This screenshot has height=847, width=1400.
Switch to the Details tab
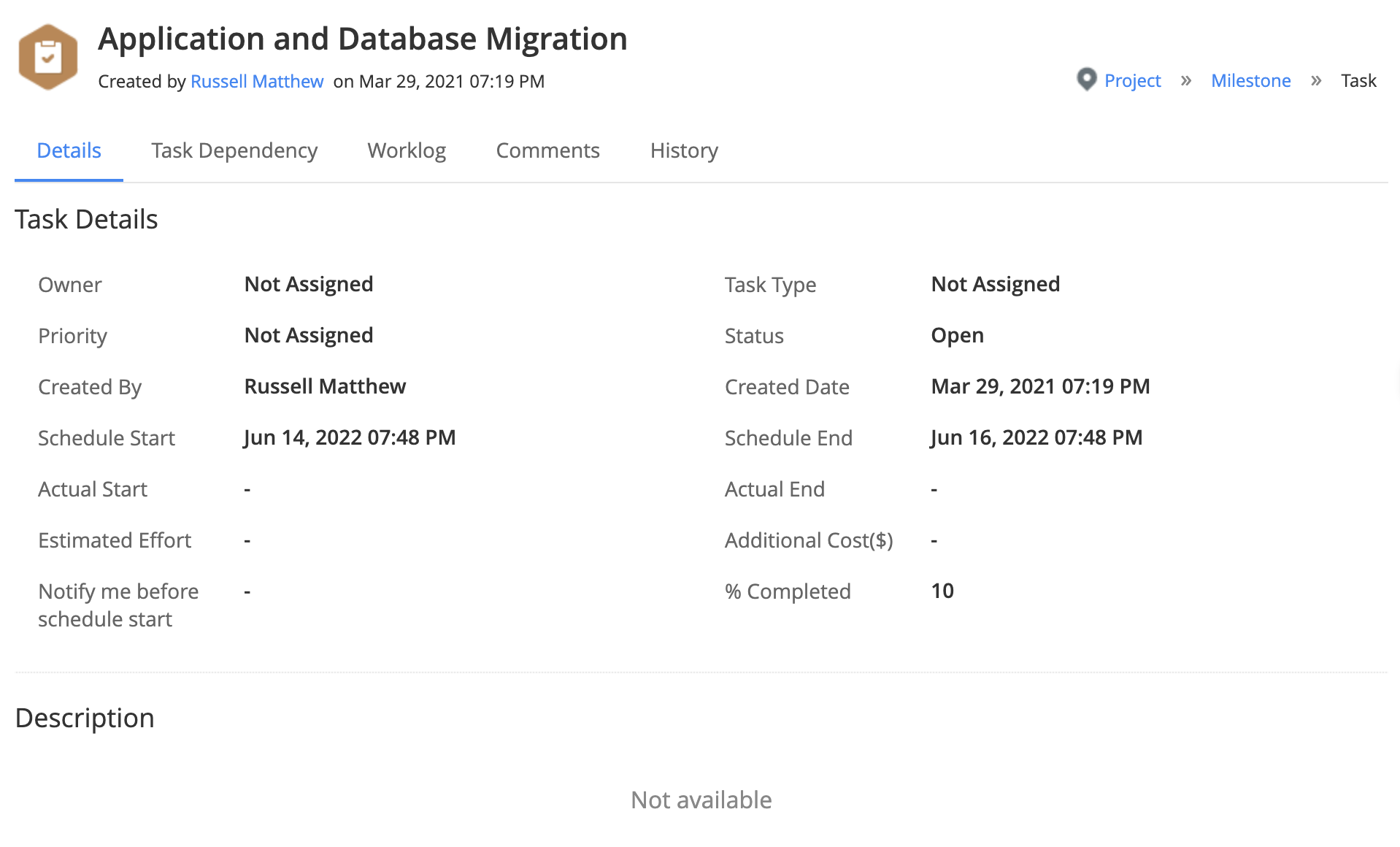(69, 150)
